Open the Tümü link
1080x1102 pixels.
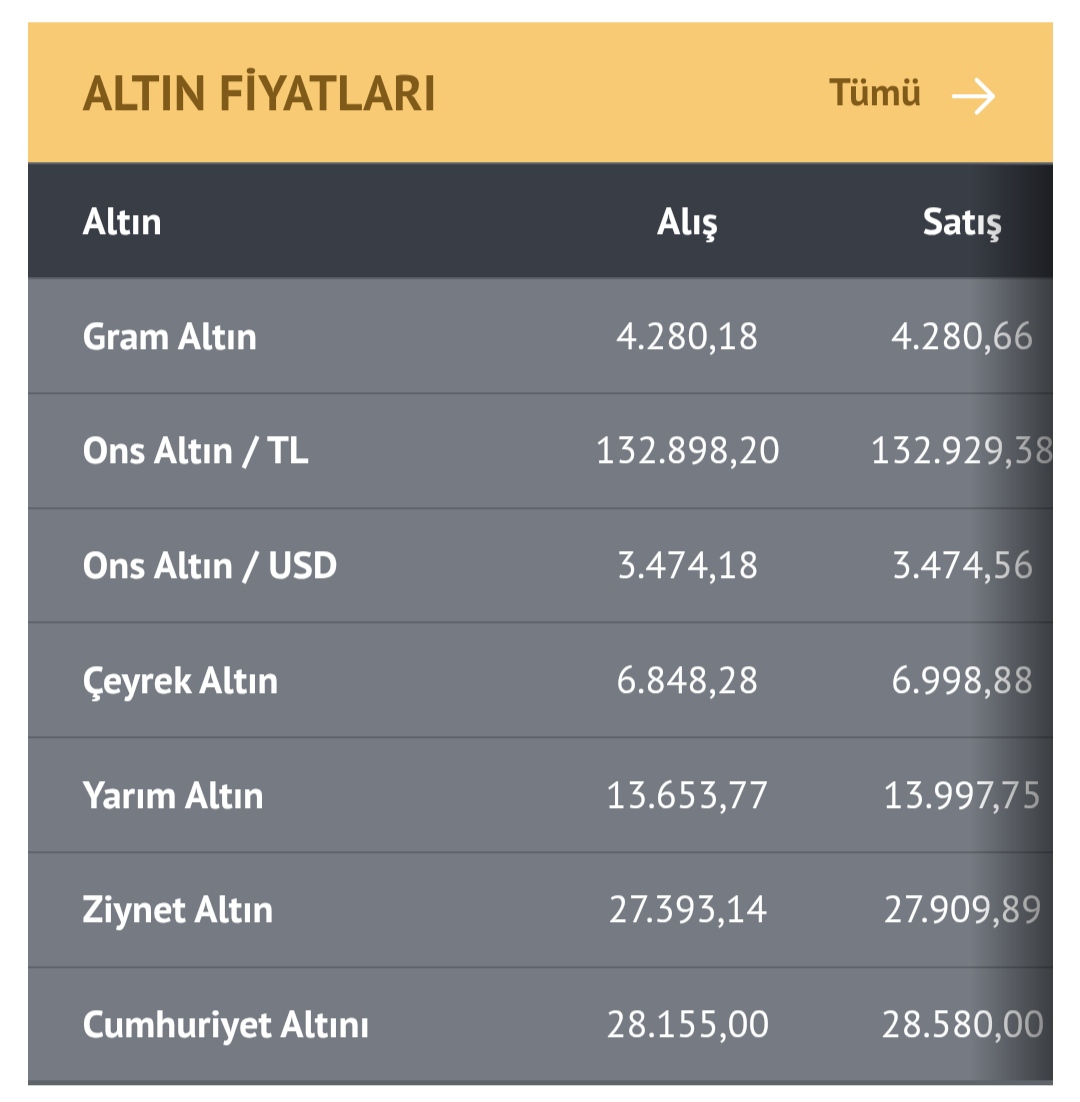click(x=874, y=94)
